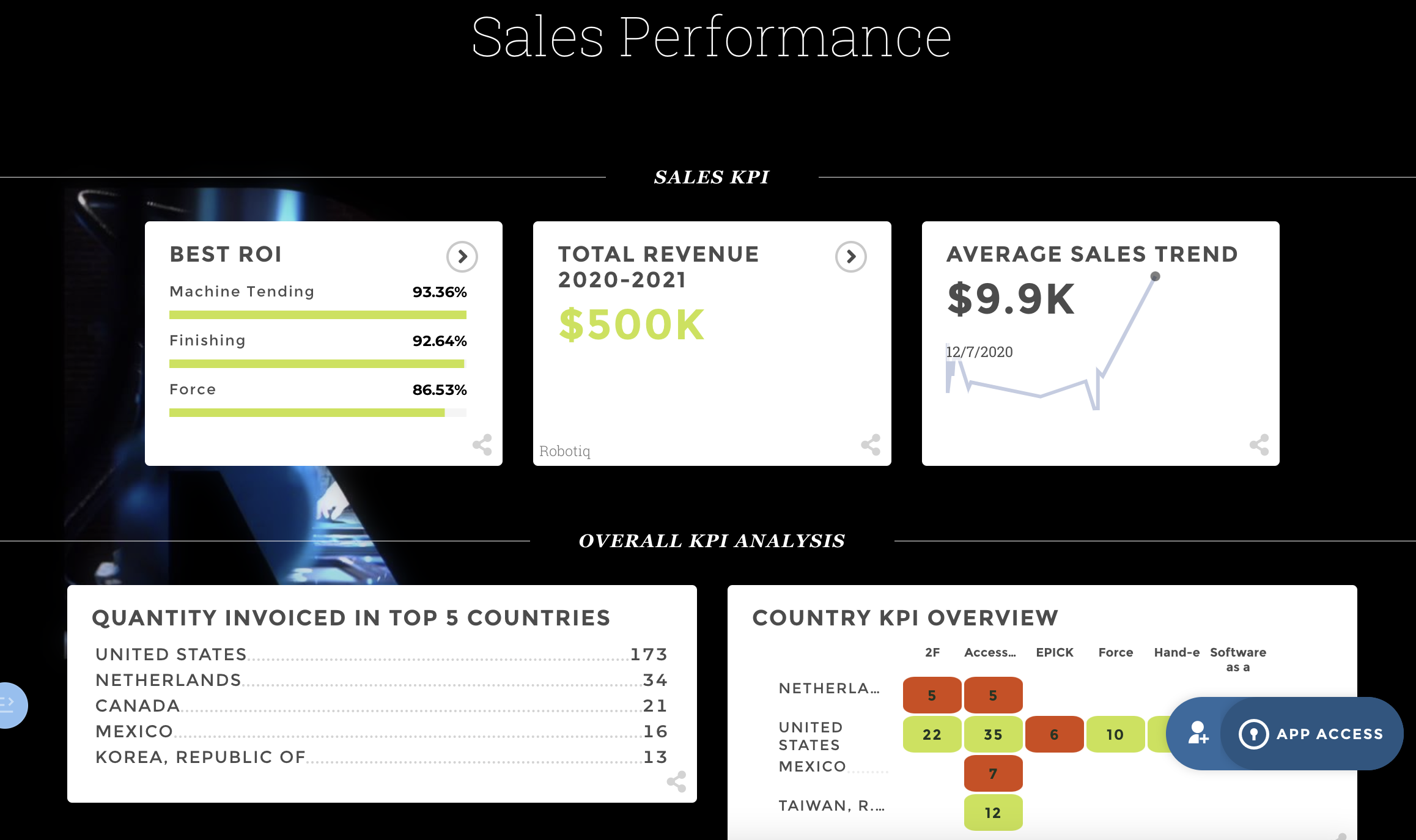Expand the truncated NETHERLA... country label

[x=828, y=688]
